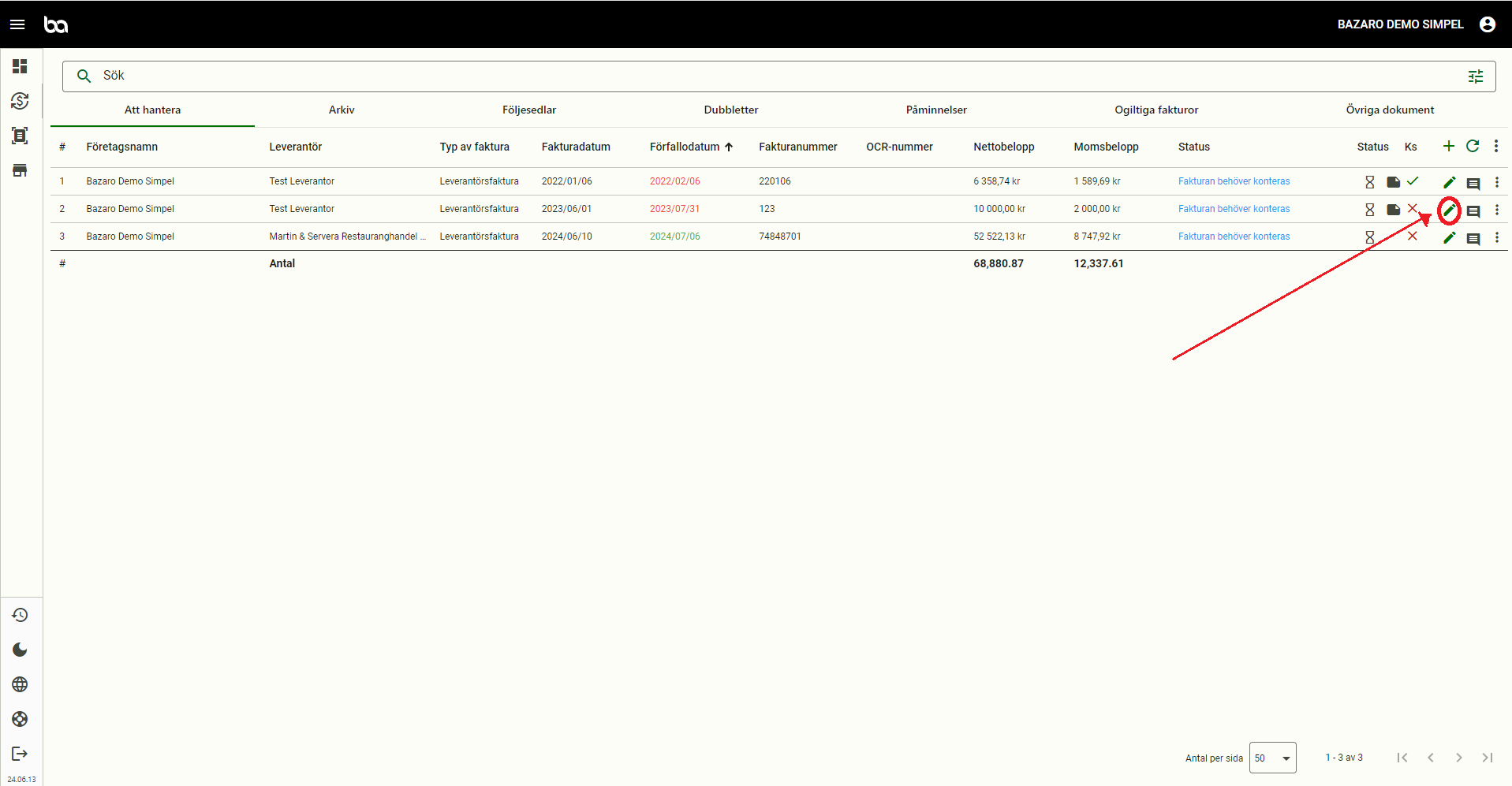Add a new invoice with the plus icon
Viewport: 1512px width, 786px height.
(x=1449, y=146)
